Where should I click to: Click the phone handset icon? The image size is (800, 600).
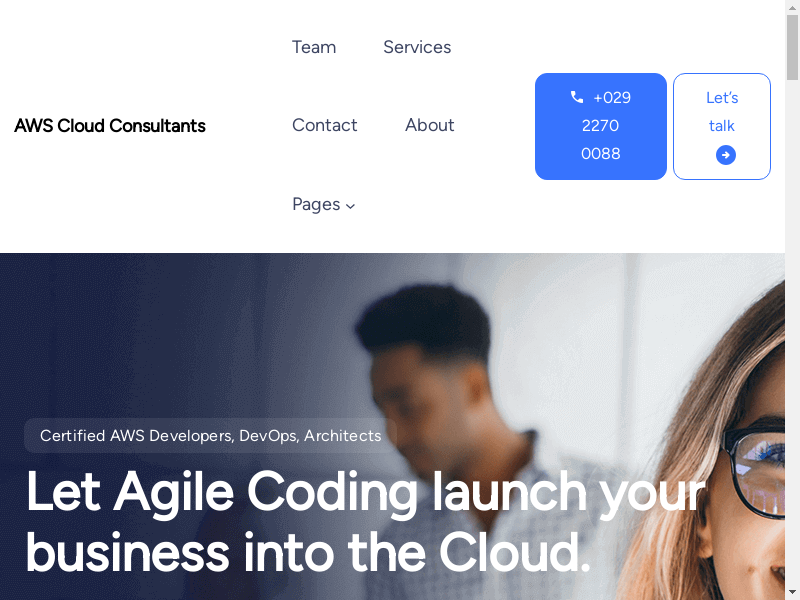pyautogui.click(x=577, y=97)
